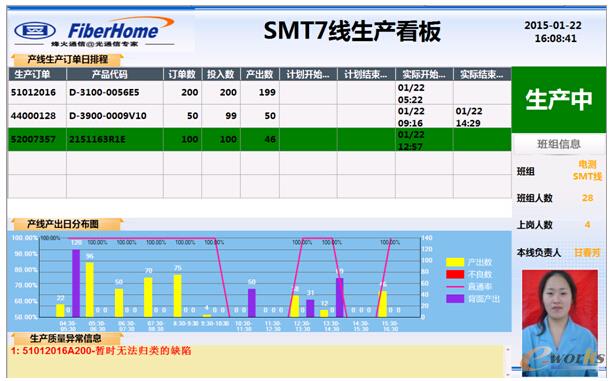Click the line supervisor's photo
615x381 pixels.
560,323
